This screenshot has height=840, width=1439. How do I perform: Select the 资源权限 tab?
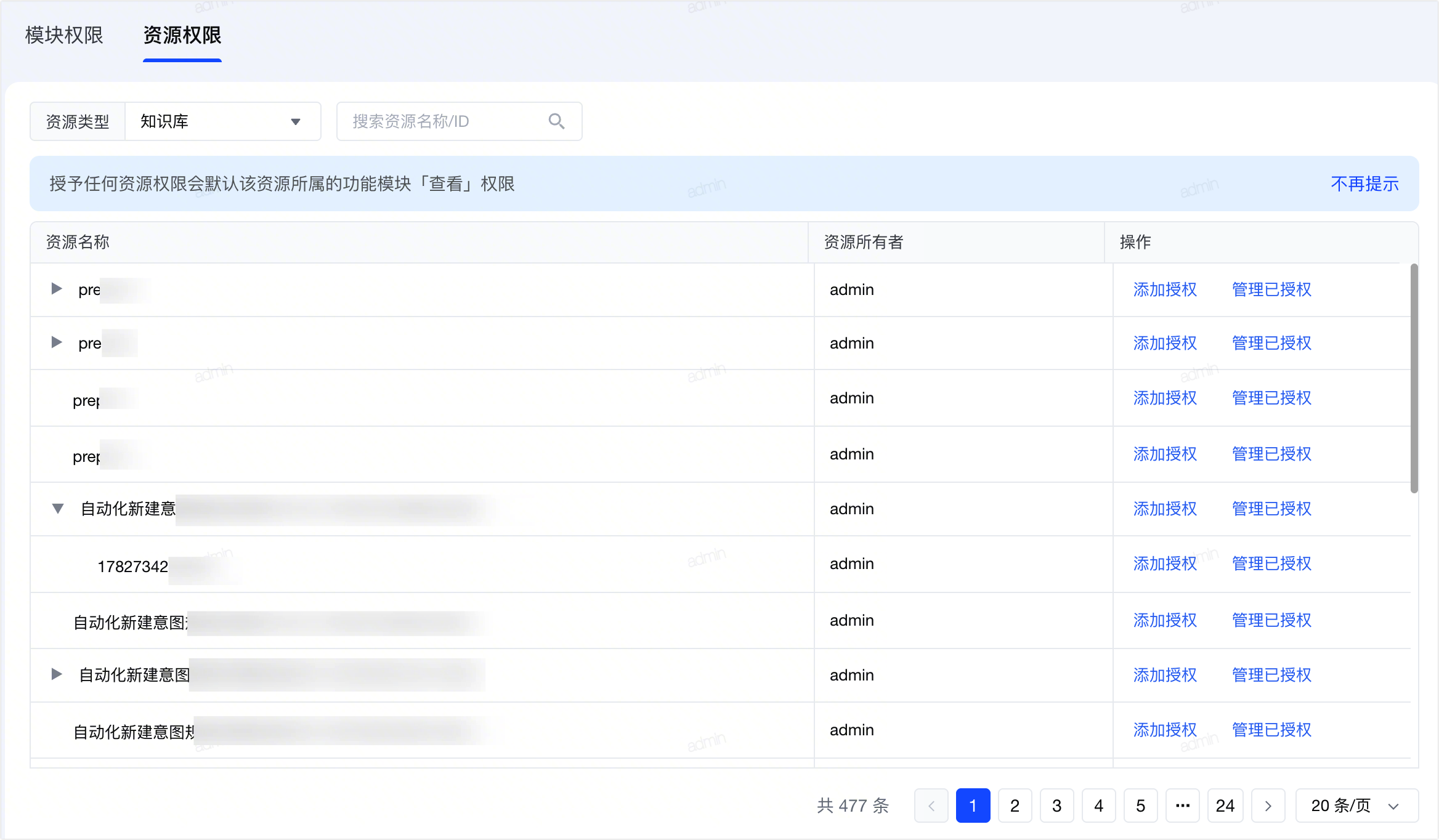pyautogui.click(x=182, y=35)
